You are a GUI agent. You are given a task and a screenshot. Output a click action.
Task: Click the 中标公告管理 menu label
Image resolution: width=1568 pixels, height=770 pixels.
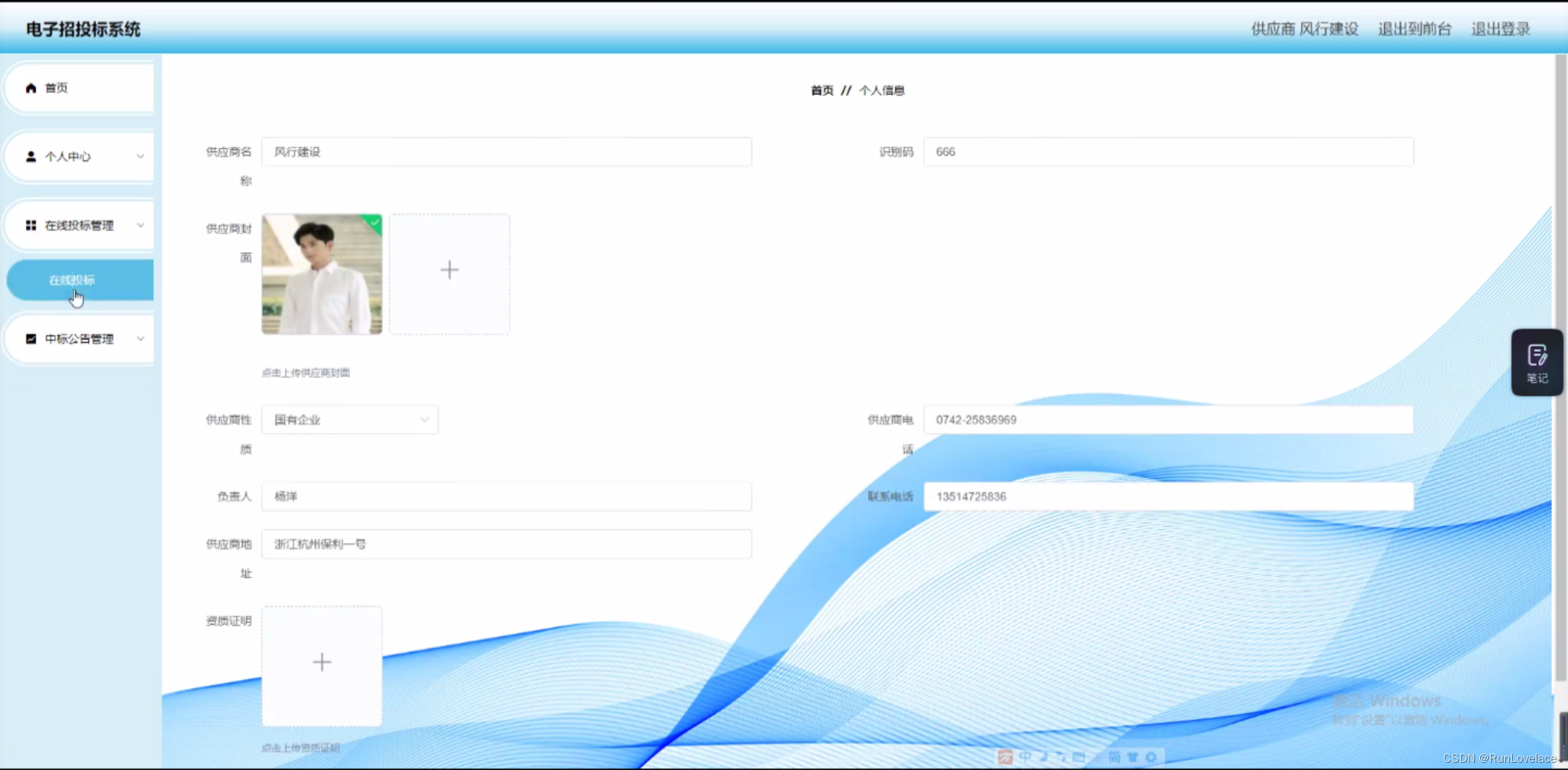click(x=79, y=338)
